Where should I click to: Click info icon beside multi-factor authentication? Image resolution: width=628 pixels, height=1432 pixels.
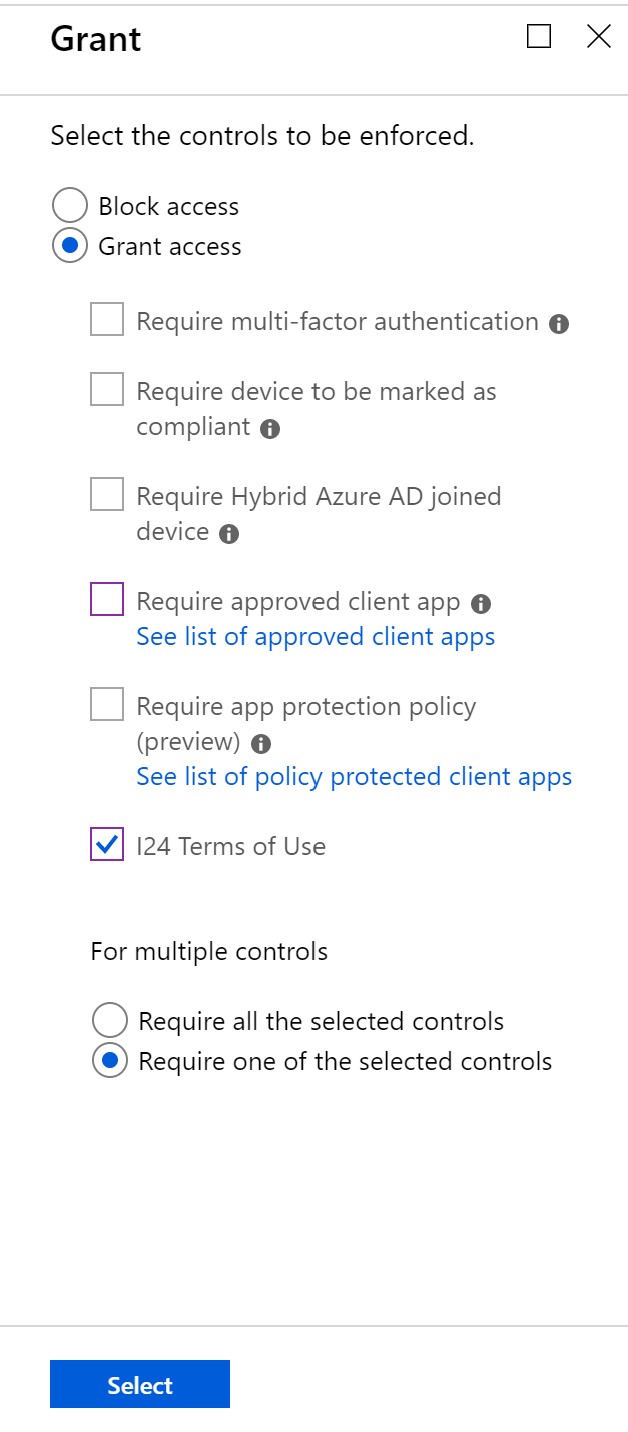[x=559, y=324]
